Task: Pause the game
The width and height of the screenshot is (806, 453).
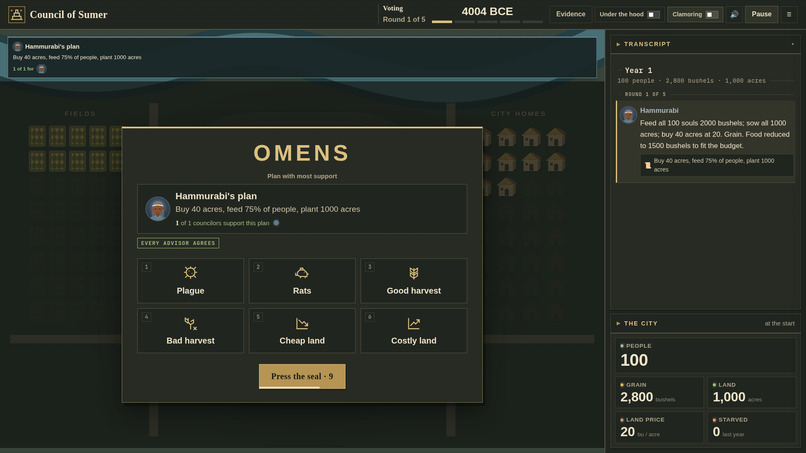Action: [x=761, y=14]
